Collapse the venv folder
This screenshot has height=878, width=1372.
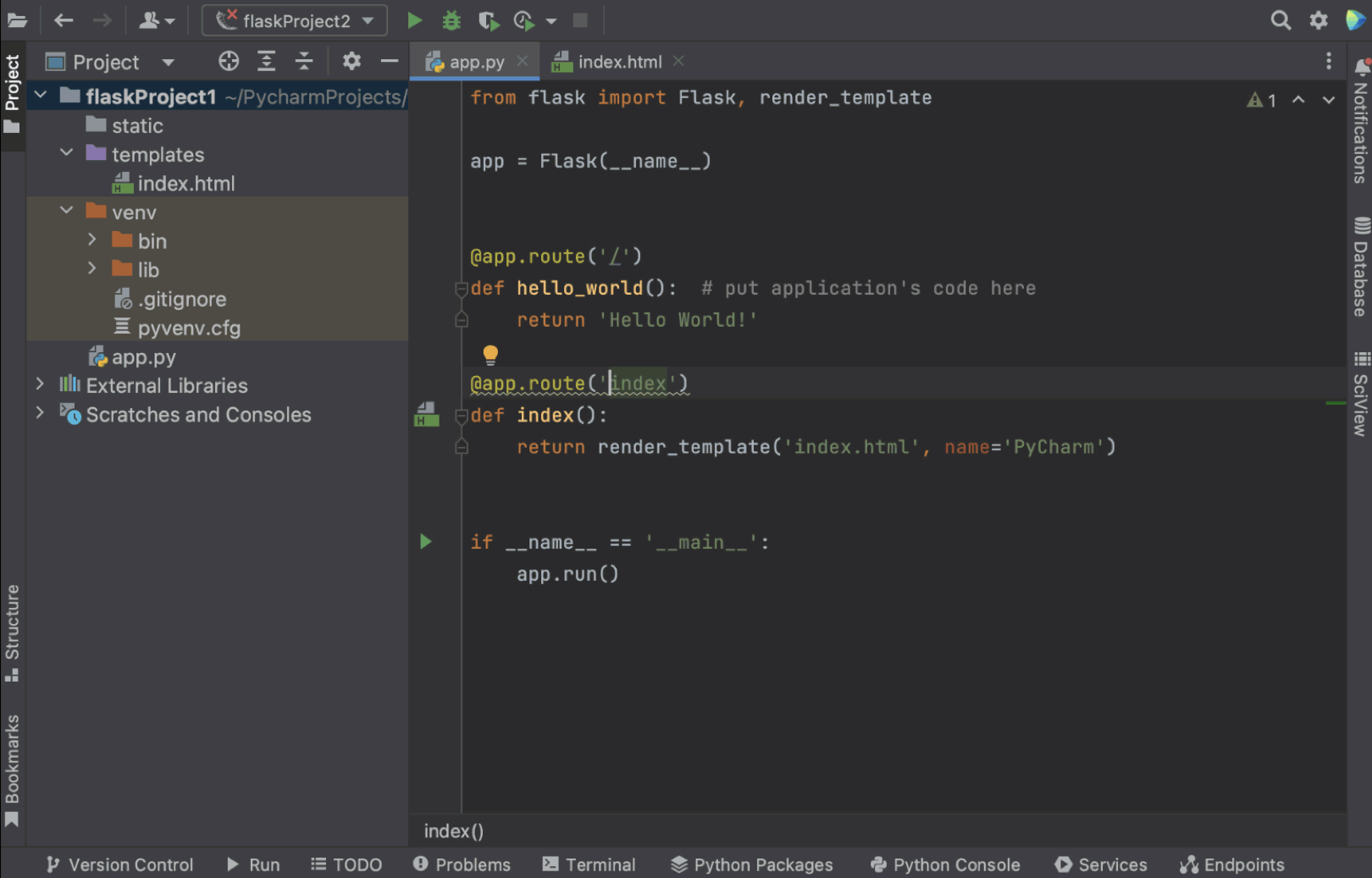click(66, 212)
